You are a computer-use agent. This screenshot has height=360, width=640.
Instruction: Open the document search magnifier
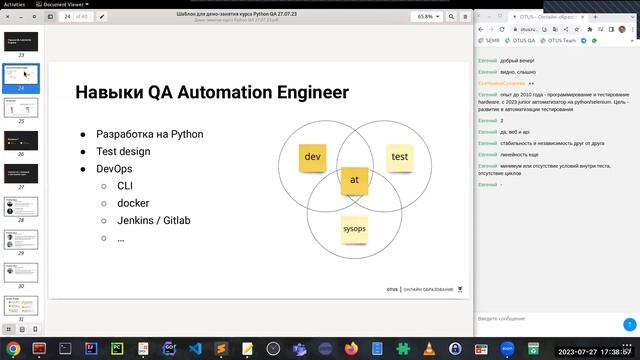tap(451, 17)
